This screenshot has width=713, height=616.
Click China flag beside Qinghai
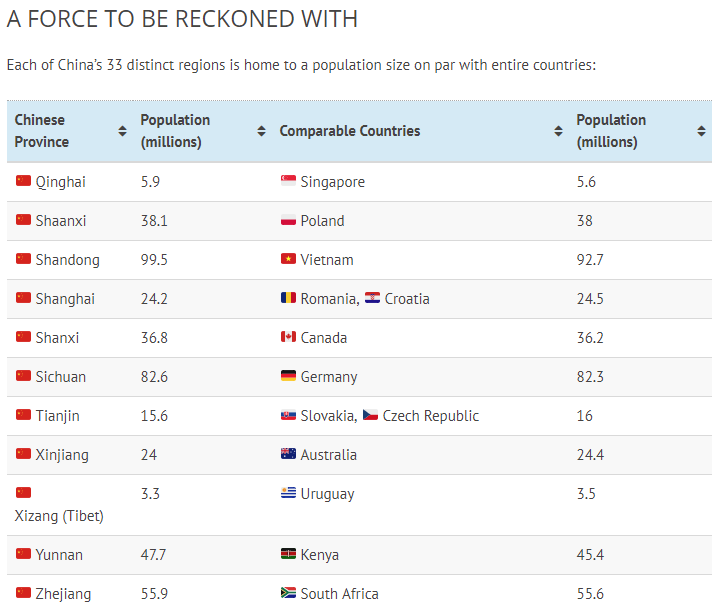23,181
